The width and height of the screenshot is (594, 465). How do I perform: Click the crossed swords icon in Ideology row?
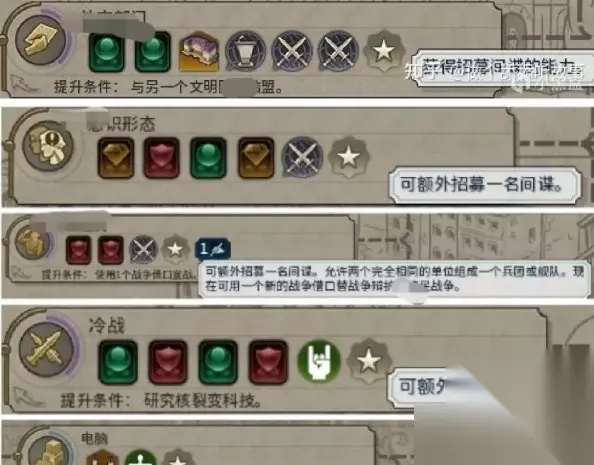coord(302,157)
